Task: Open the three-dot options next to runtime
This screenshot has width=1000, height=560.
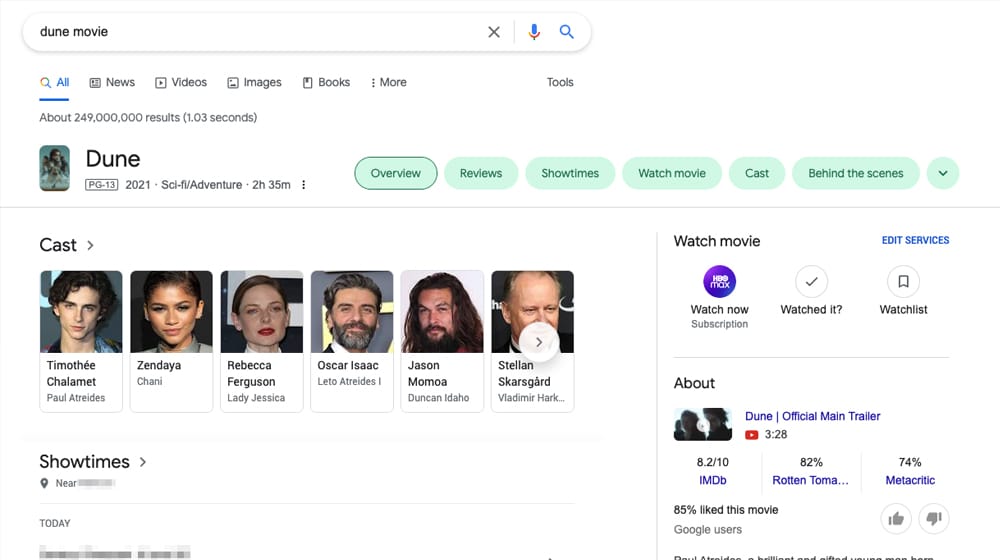Action: 304,185
